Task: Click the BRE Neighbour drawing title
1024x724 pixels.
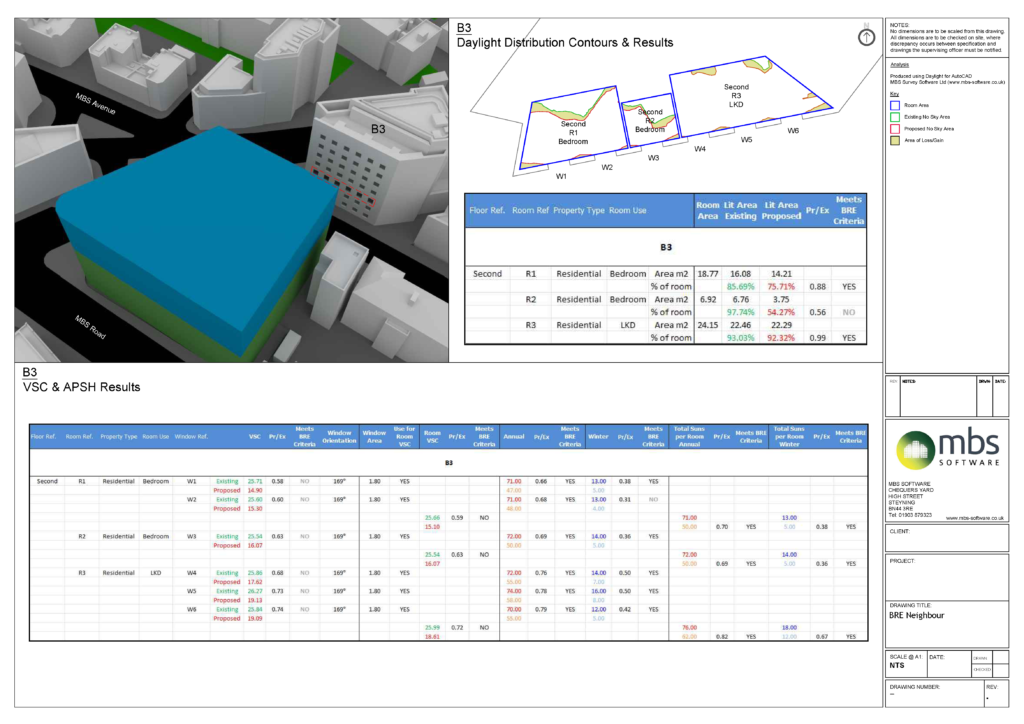Action: [x=918, y=616]
